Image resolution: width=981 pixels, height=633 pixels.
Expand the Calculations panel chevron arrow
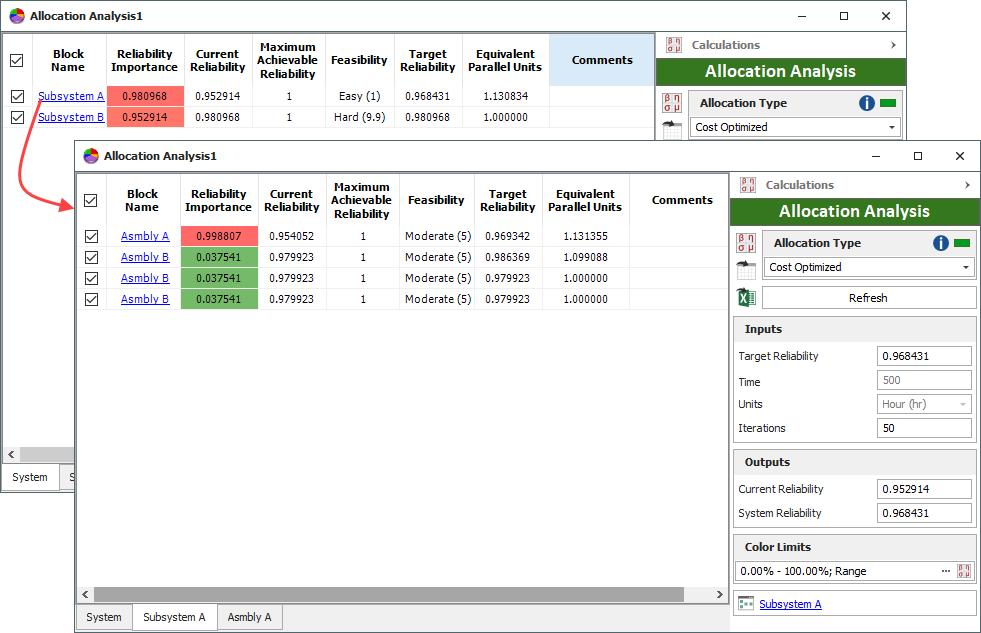coord(966,185)
